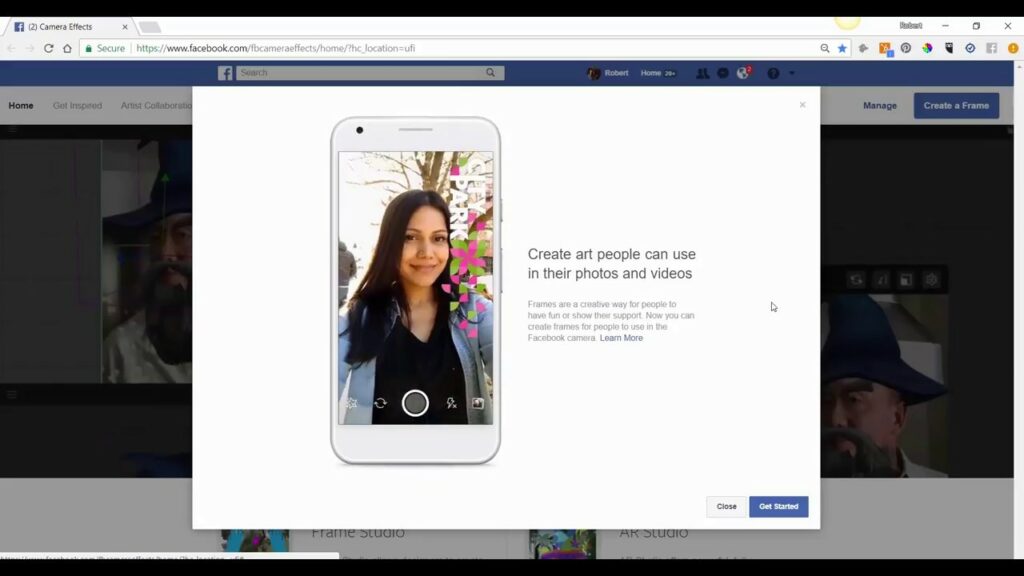The height and width of the screenshot is (576, 1024).
Task: Click the colorful color-wheel extension icon
Action: [x=927, y=48]
